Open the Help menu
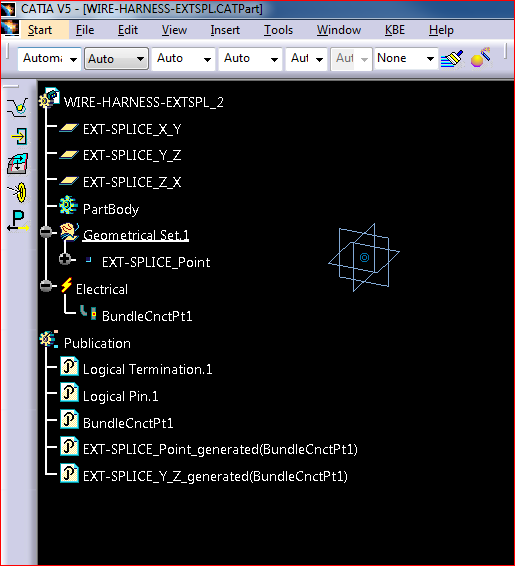515x566 pixels. 441,30
